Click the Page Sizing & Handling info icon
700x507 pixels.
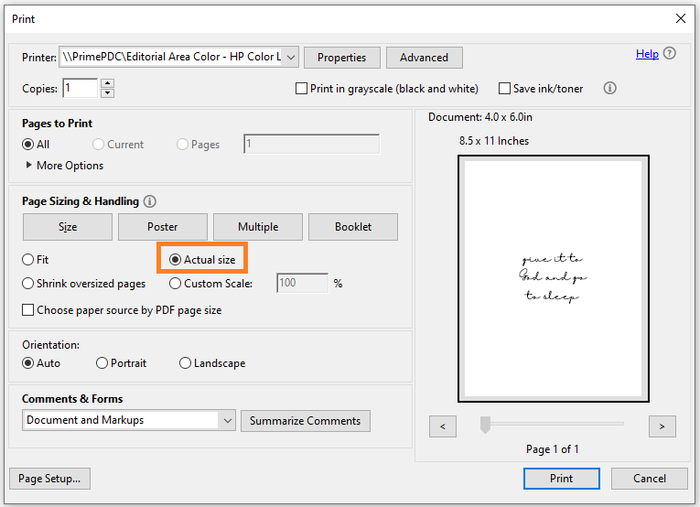pyautogui.click(x=150, y=201)
